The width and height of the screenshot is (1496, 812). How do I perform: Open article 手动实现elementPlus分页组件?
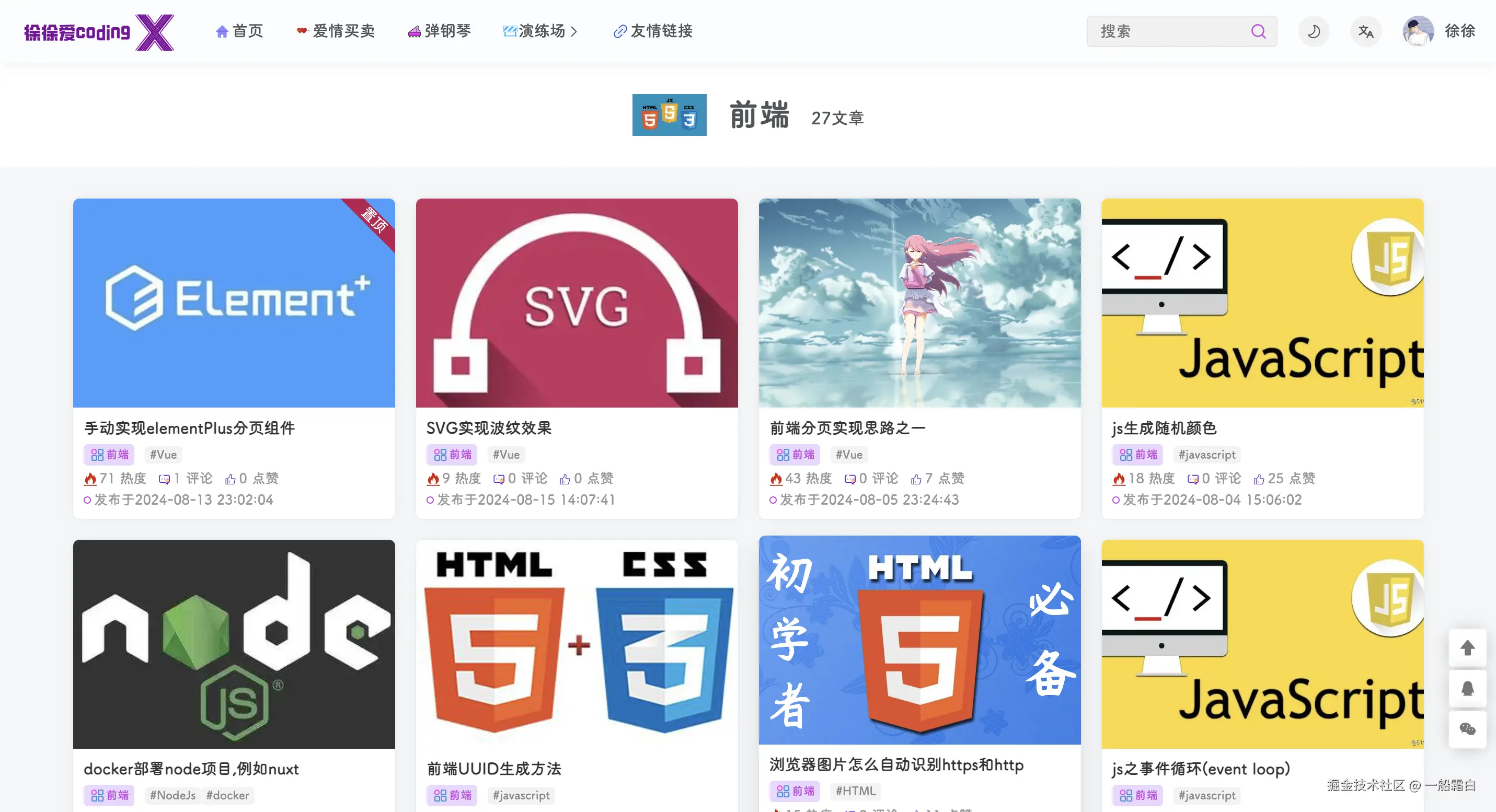coord(189,428)
